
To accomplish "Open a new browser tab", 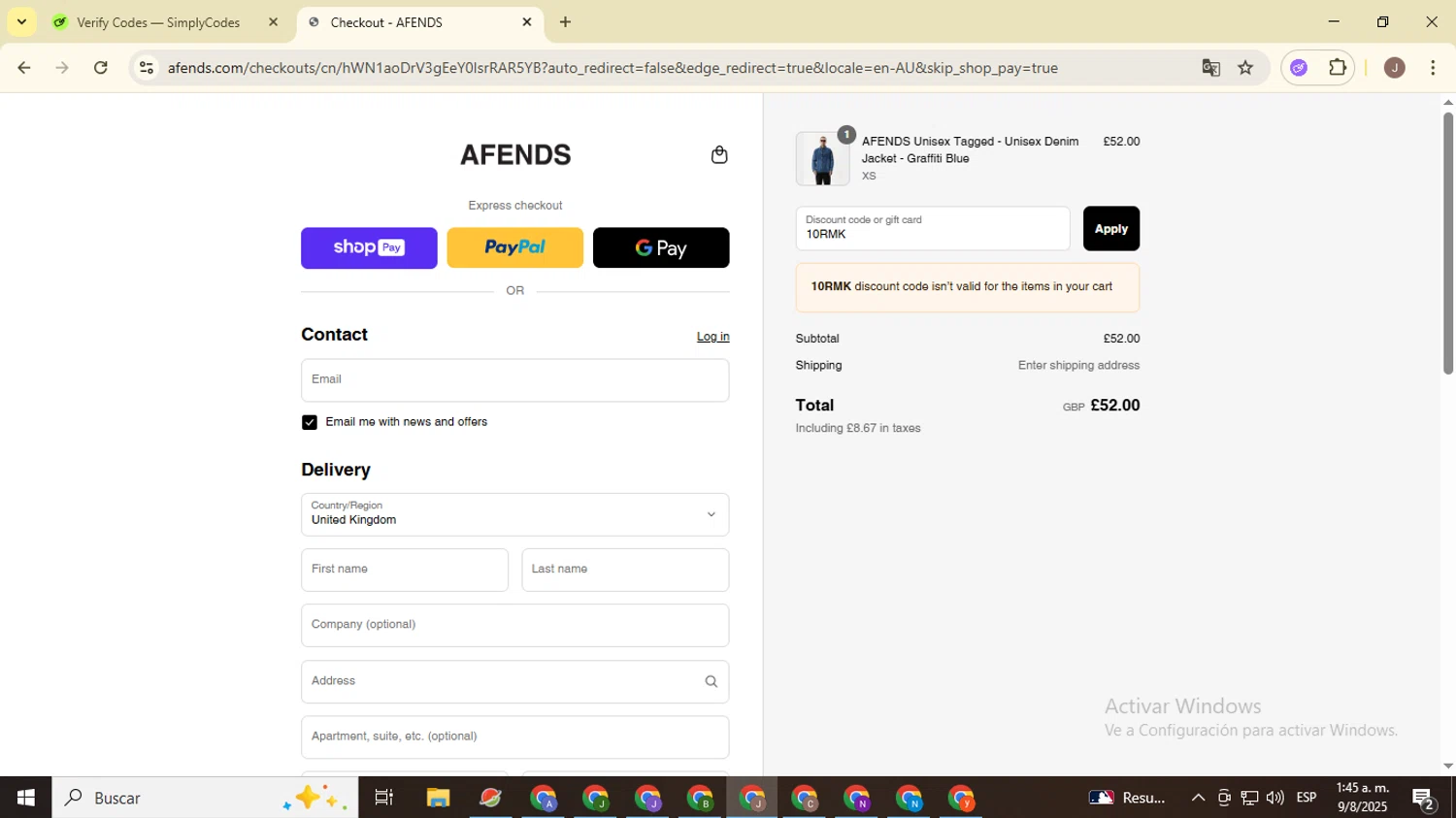I will pos(565,22).
